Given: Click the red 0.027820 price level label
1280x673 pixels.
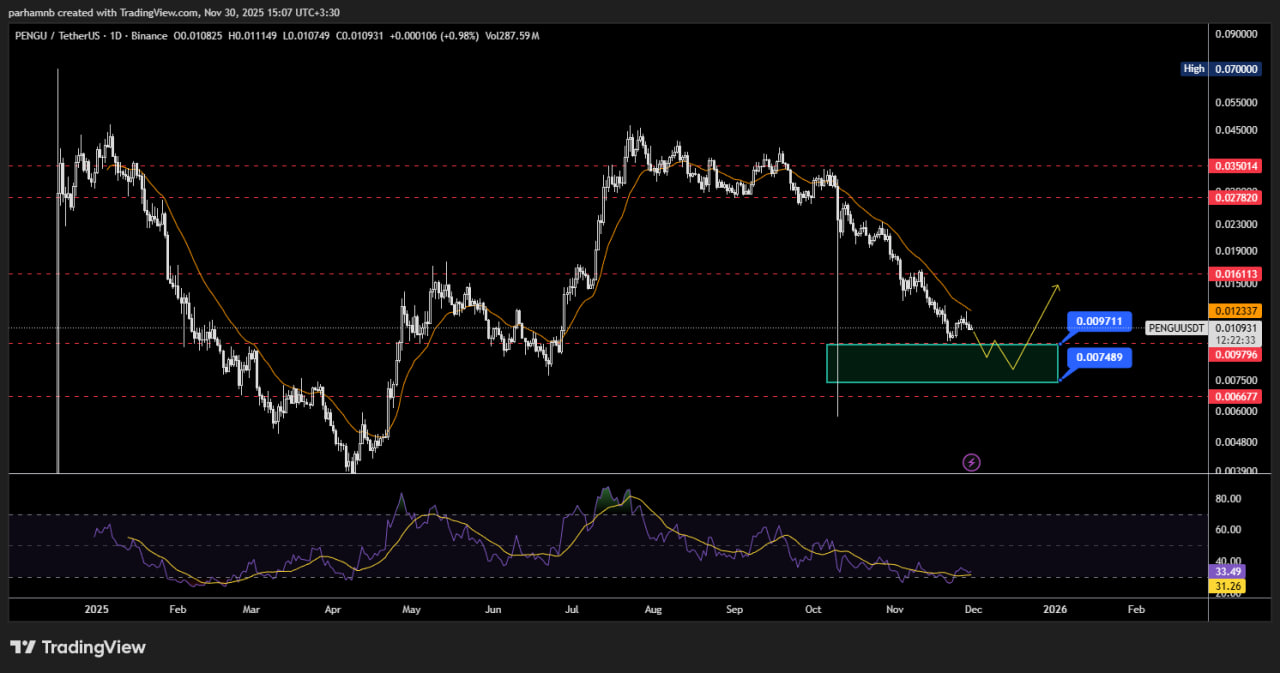Looking at the screenshot, I should 1234,198.
